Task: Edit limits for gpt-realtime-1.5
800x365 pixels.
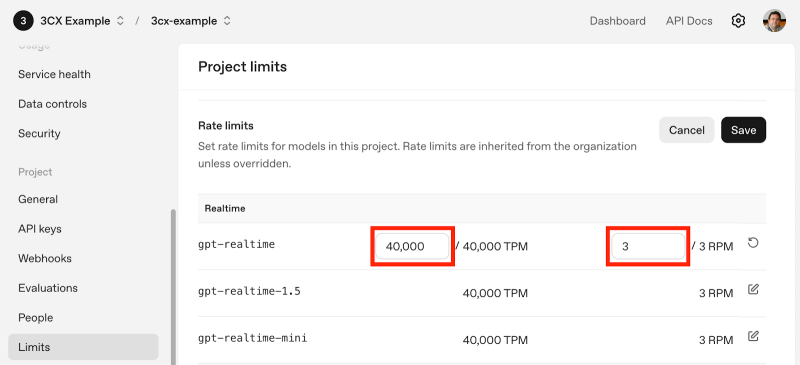Action: [x=753, y=289]
